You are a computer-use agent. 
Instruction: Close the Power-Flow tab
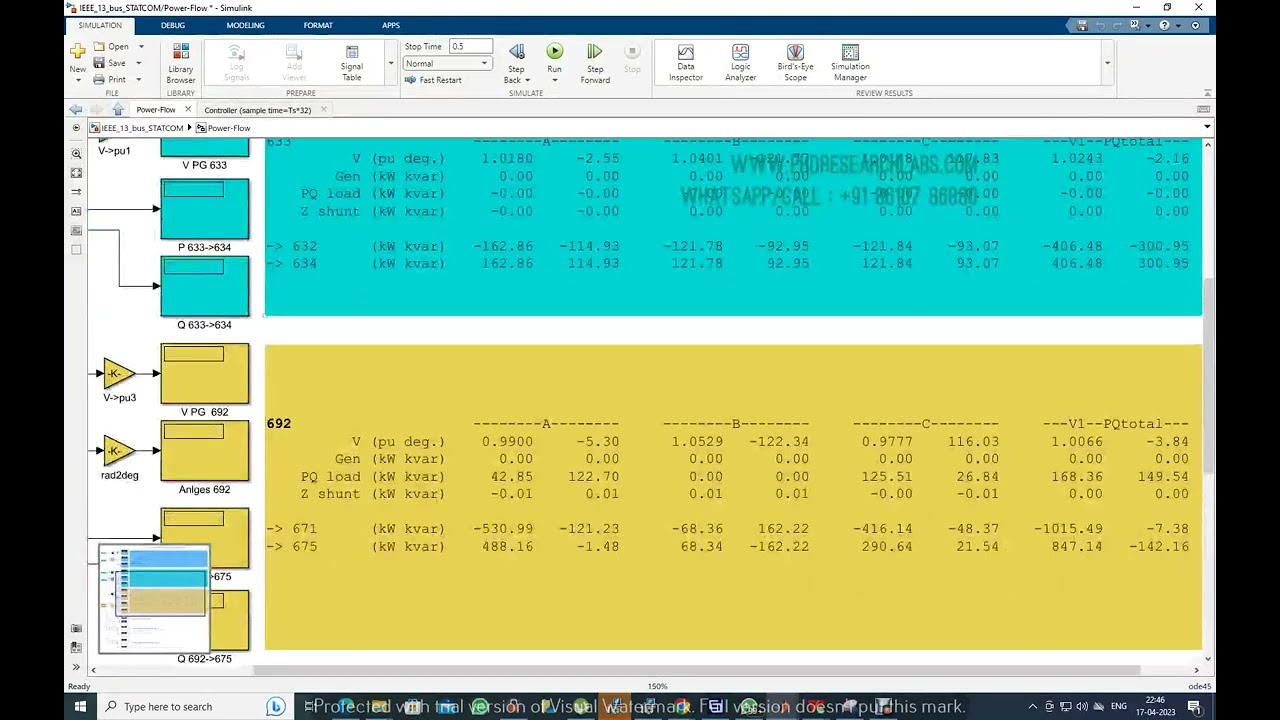pos(187,109)
